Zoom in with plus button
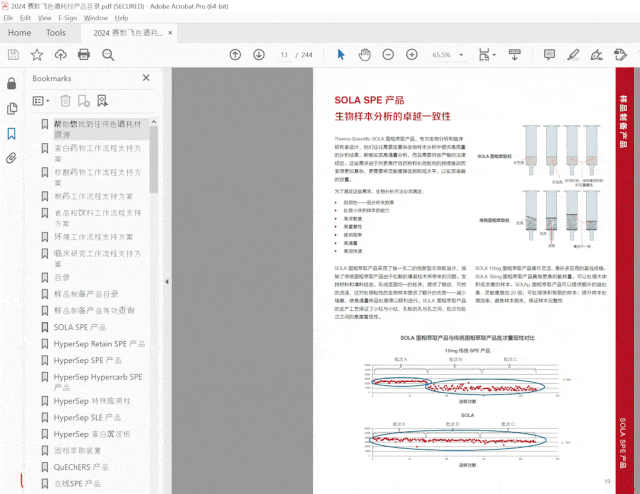This screenshot has height=494, width=640. pos(412,55)
